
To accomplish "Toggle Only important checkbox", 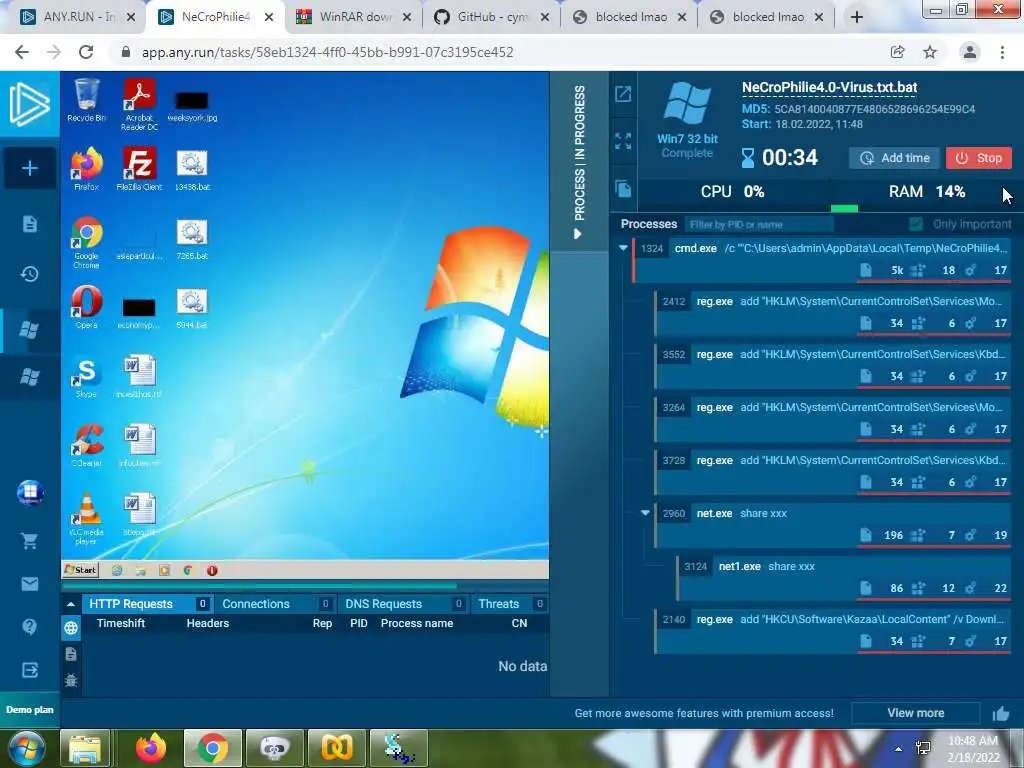I will coord(916,224).
